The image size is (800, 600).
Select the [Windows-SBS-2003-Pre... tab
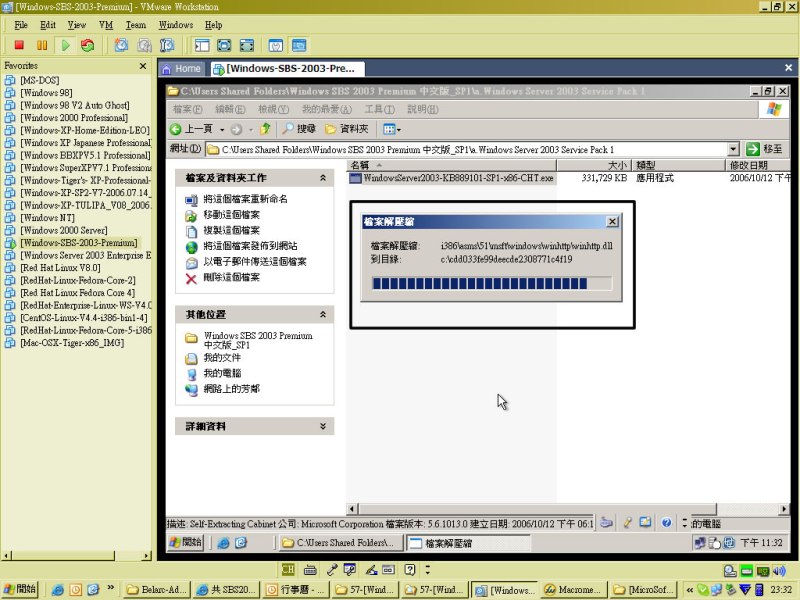[x=286, y=68]
